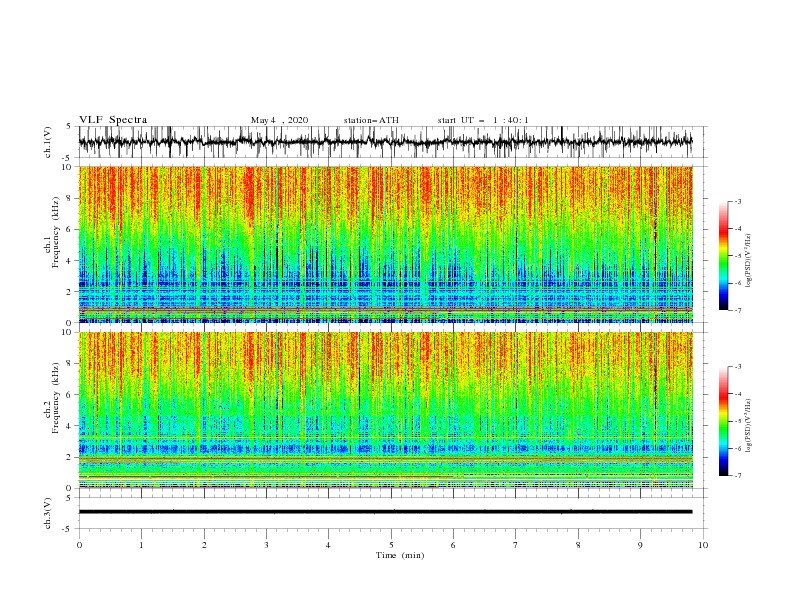Click time axis tick label "3"
The height and width of the screenshot is (612, 792).
pyautogui.click(x=266, y=545)
